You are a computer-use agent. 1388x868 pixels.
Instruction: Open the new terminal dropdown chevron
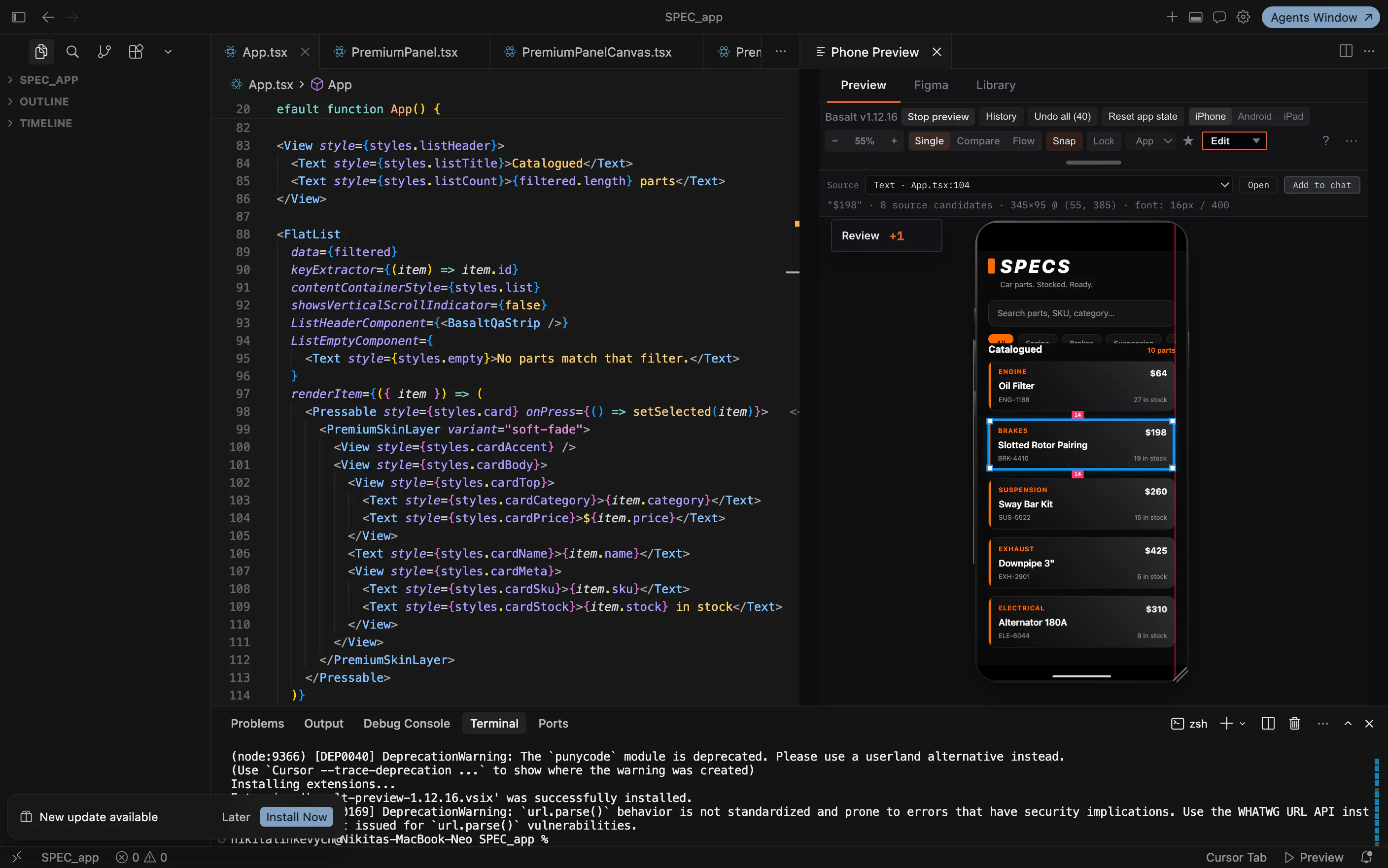click(1243, 724)
